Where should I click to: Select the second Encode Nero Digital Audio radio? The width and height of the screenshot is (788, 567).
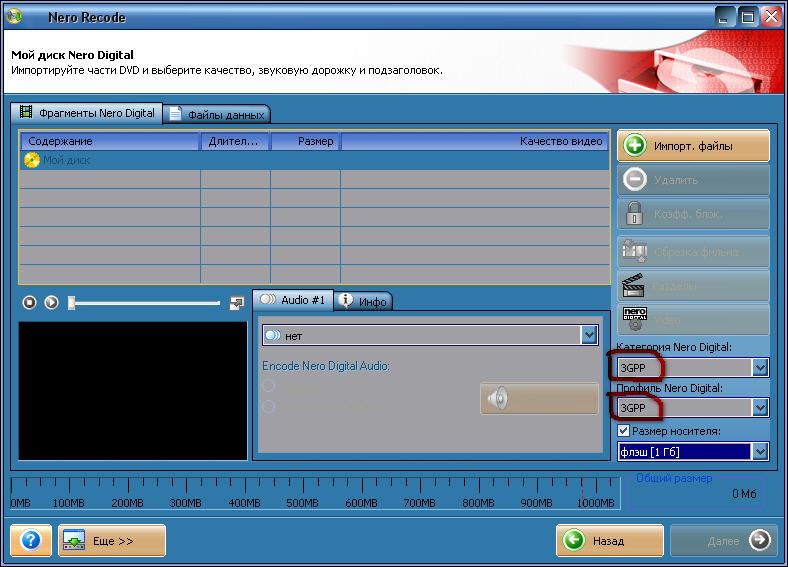tap(268, 406)
